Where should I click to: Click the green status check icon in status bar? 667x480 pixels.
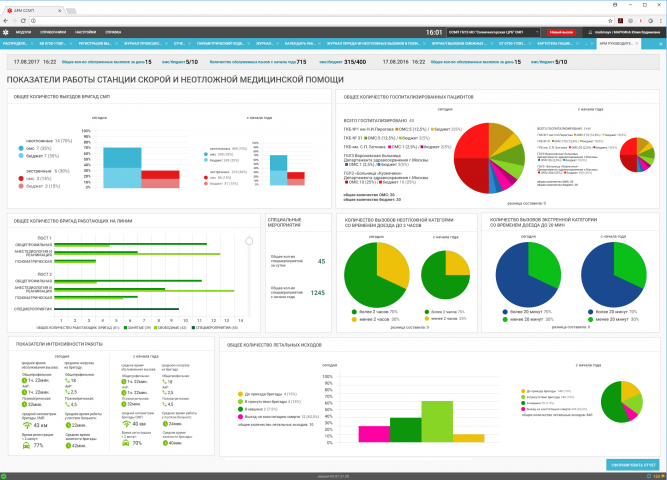tap(4, 476)
